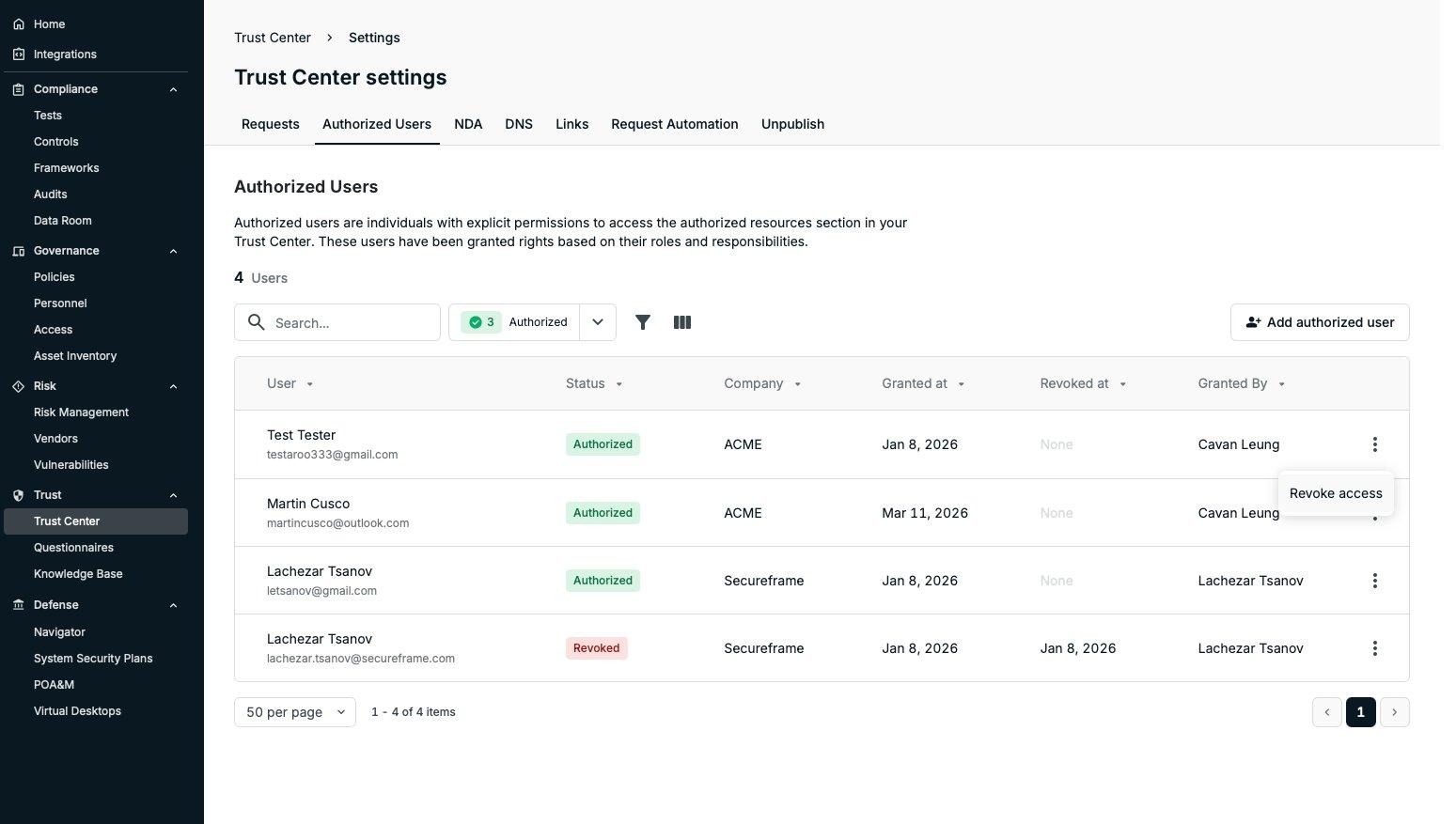Go to the previous page arrow
1456x824 pixels.
coord(1327,712)
